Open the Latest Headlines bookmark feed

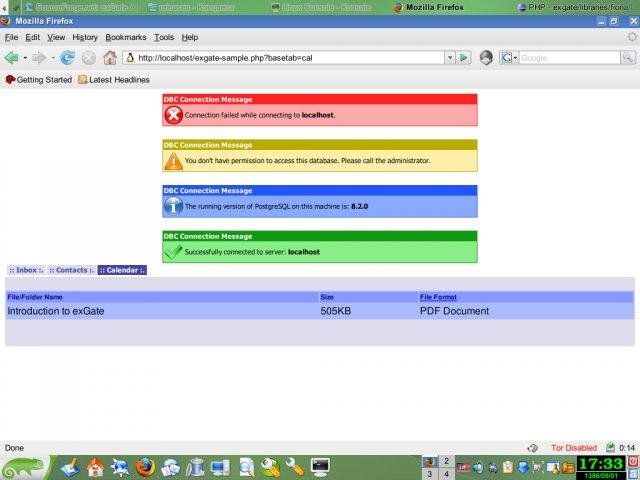113,80
